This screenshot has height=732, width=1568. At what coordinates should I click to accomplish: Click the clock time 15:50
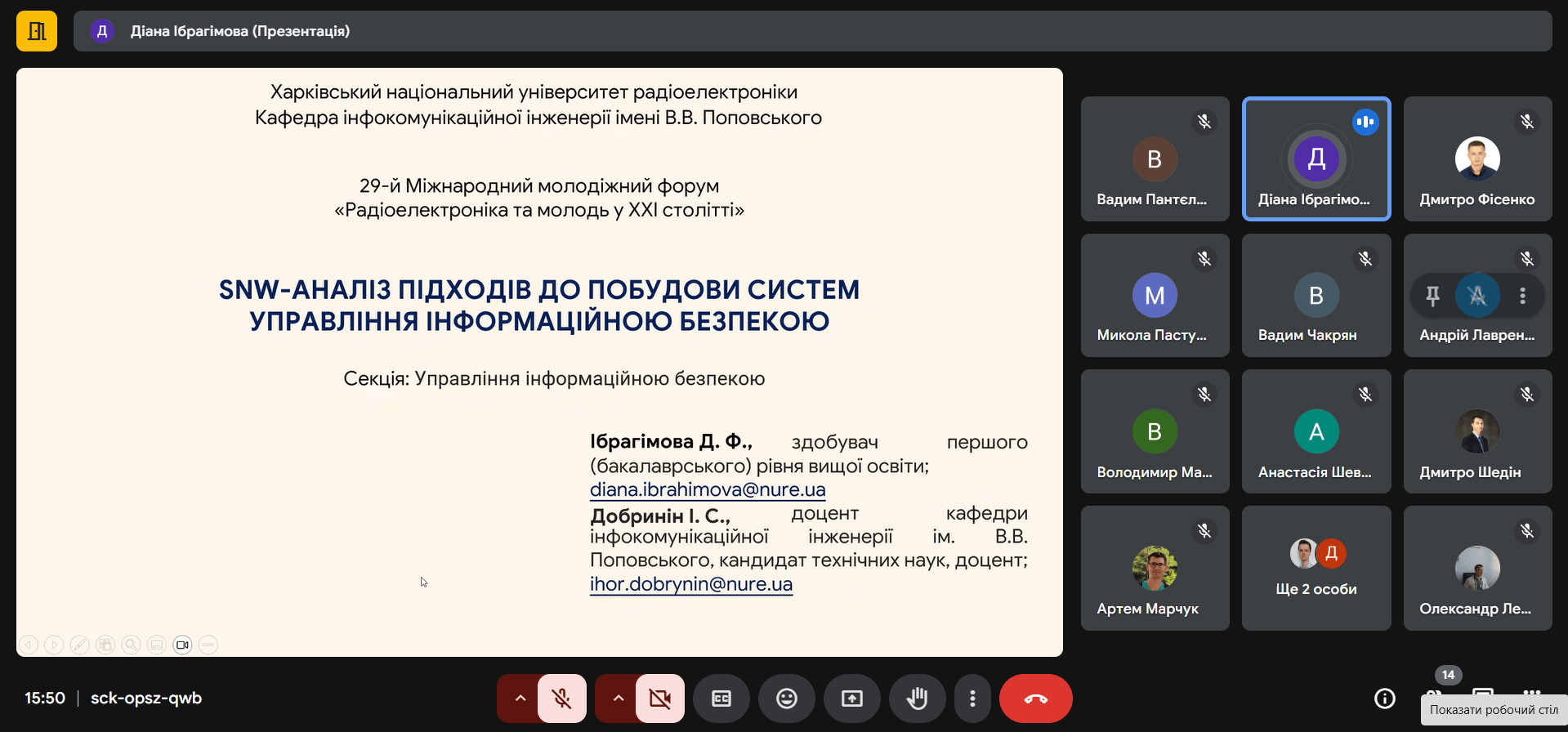[x=45, y=698]
